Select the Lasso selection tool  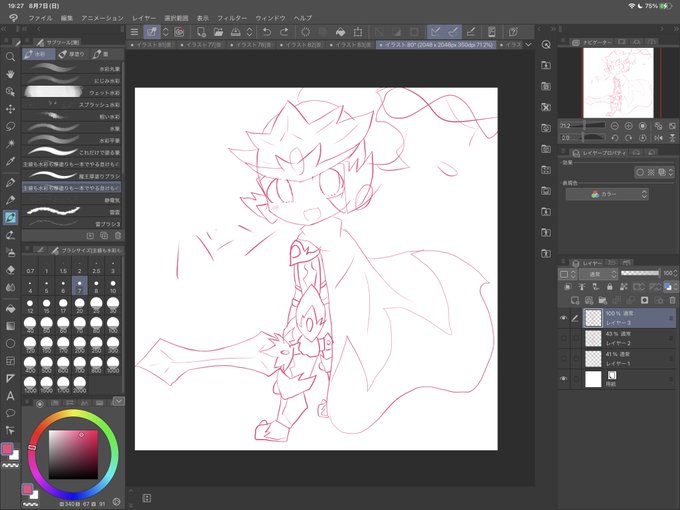10,126
